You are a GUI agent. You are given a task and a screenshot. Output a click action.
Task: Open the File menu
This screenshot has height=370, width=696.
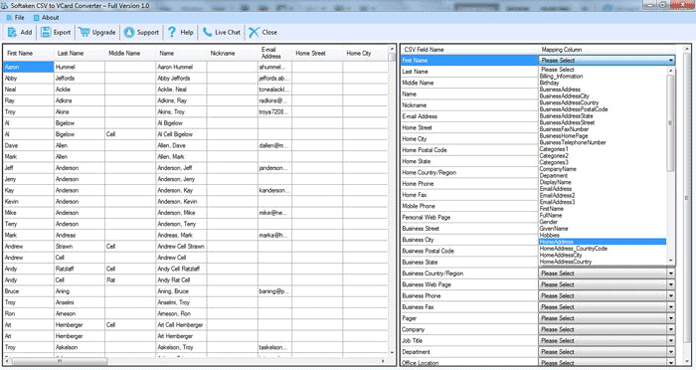pyautogui.click(x=16, y=18)
